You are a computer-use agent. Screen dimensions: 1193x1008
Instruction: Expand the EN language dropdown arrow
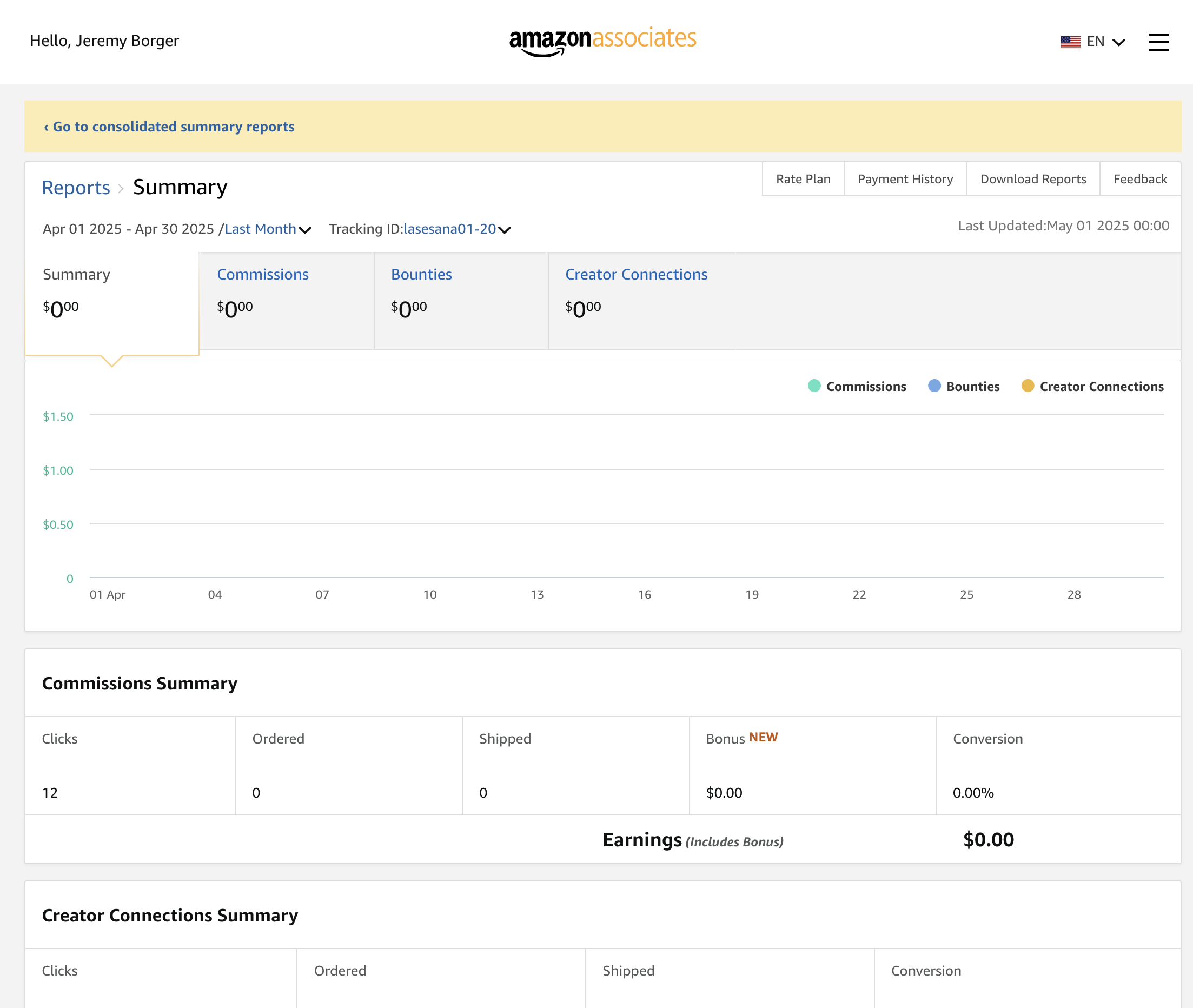tap(1119, 42)
